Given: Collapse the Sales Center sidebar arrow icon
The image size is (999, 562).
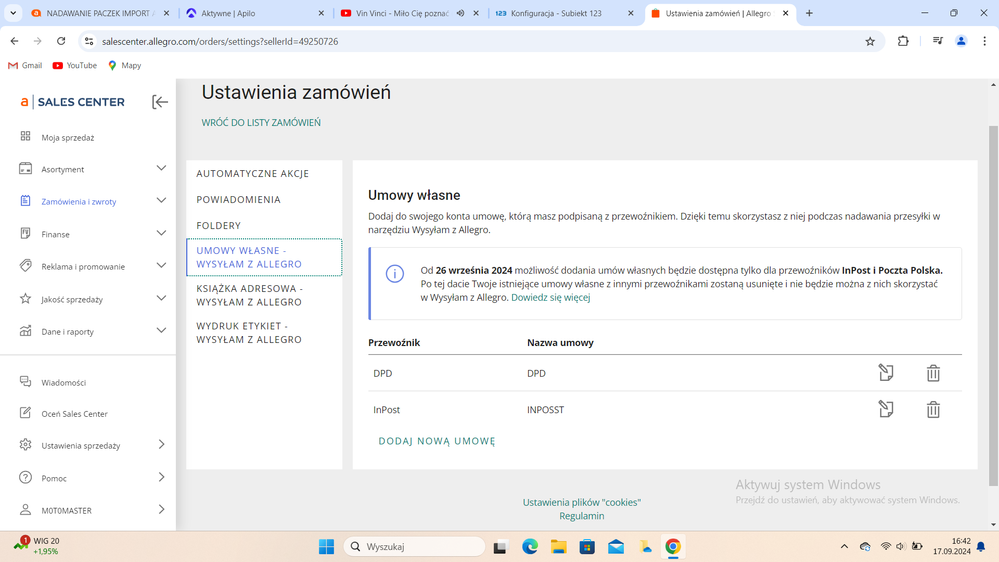Looking at the screenshot, I should (x=160, y=102).
